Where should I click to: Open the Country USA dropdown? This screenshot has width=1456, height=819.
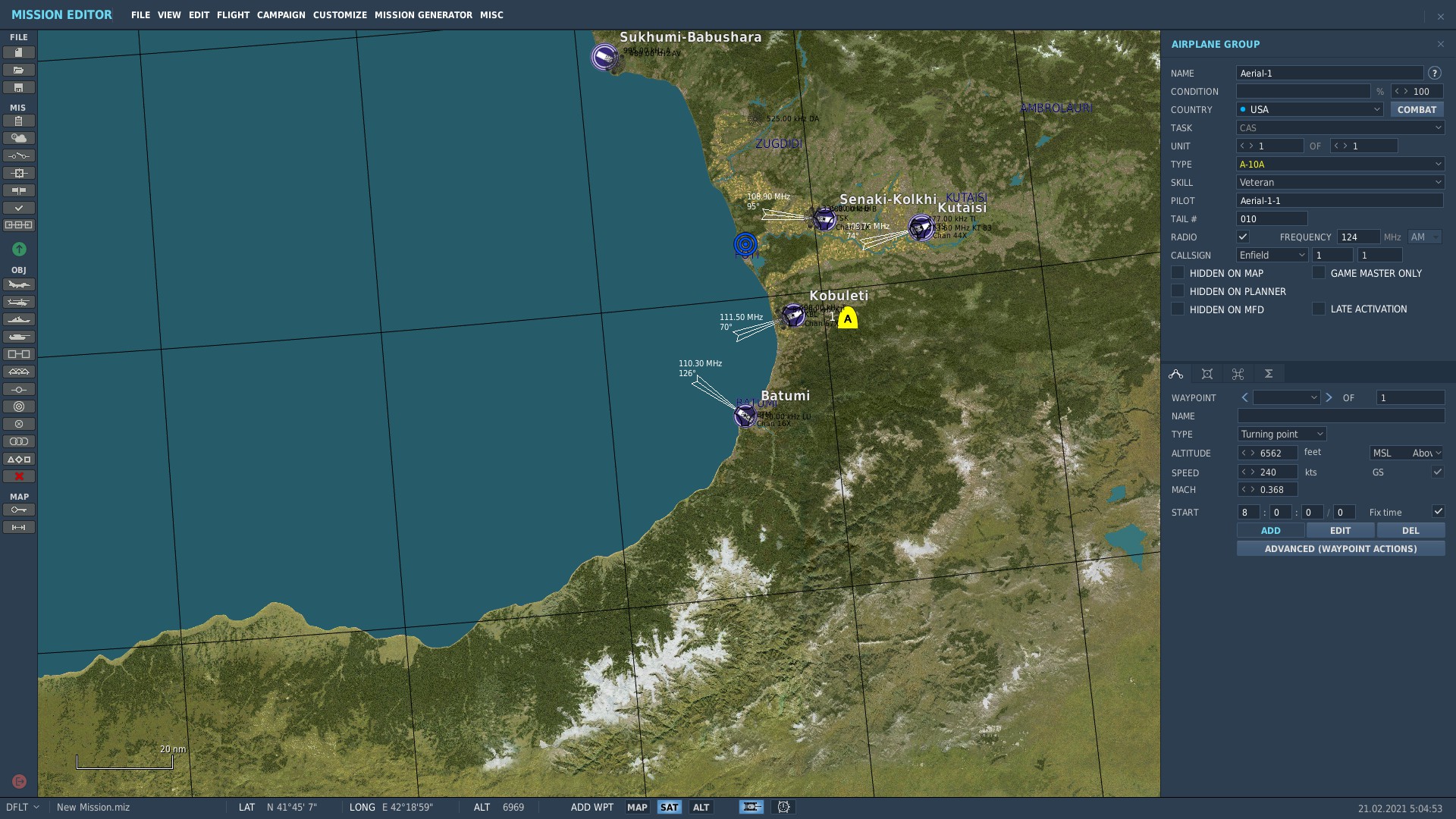coord(1310,109)
